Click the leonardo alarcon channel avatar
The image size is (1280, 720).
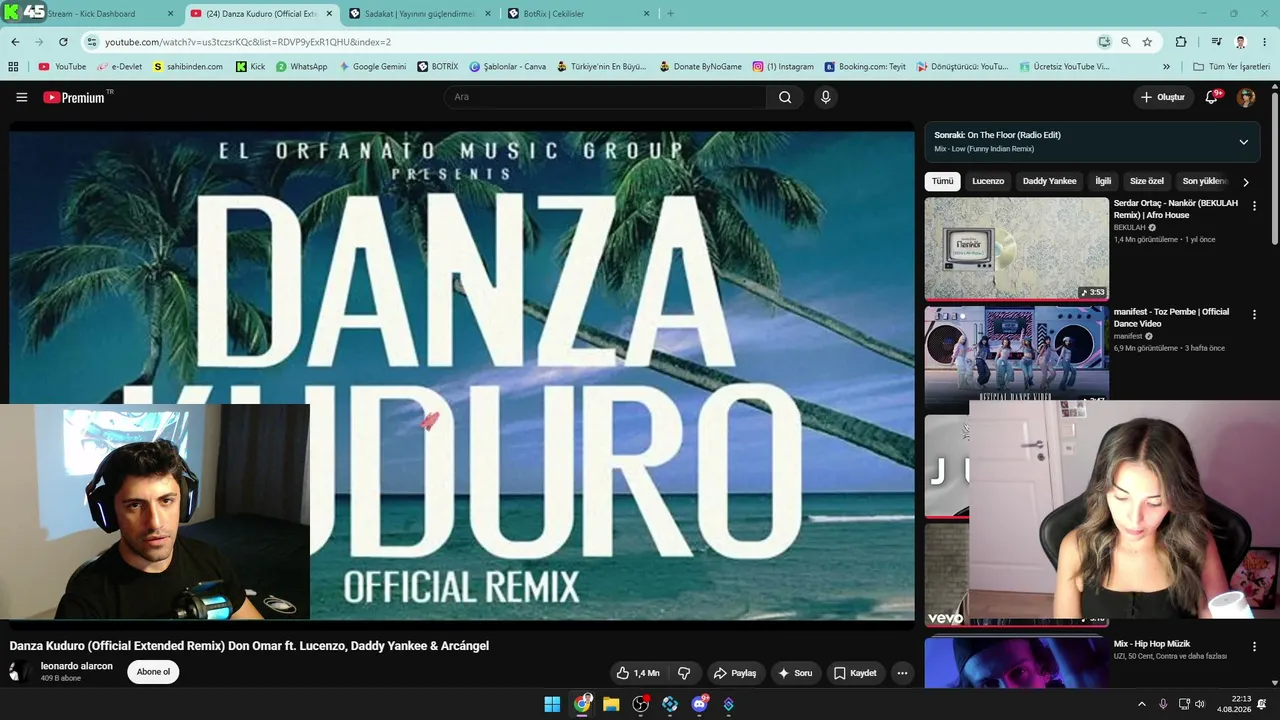(19, 672)
